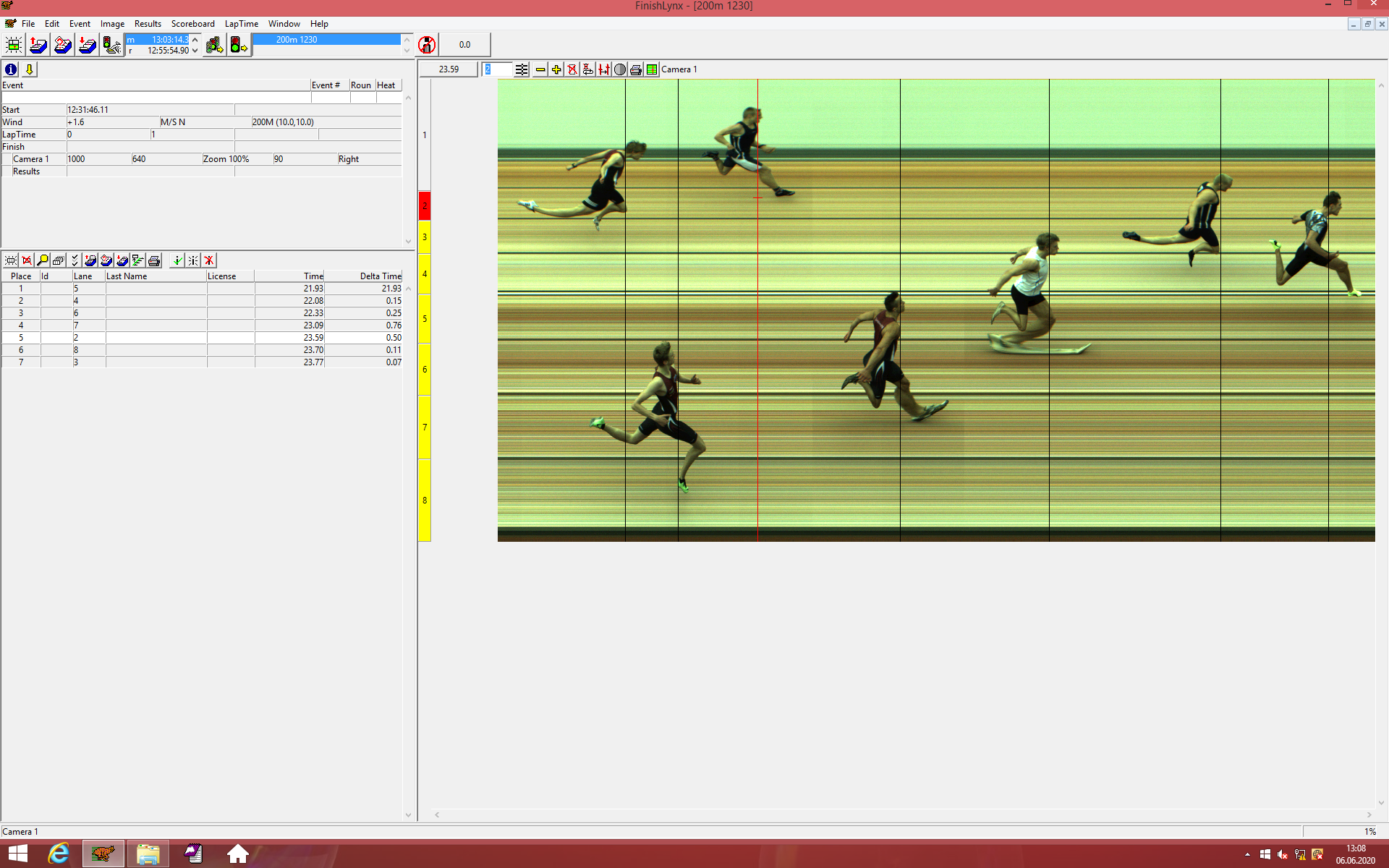Click the red crossed hourglass crop icon
1389x868 pixels.
tap(572, 69)
